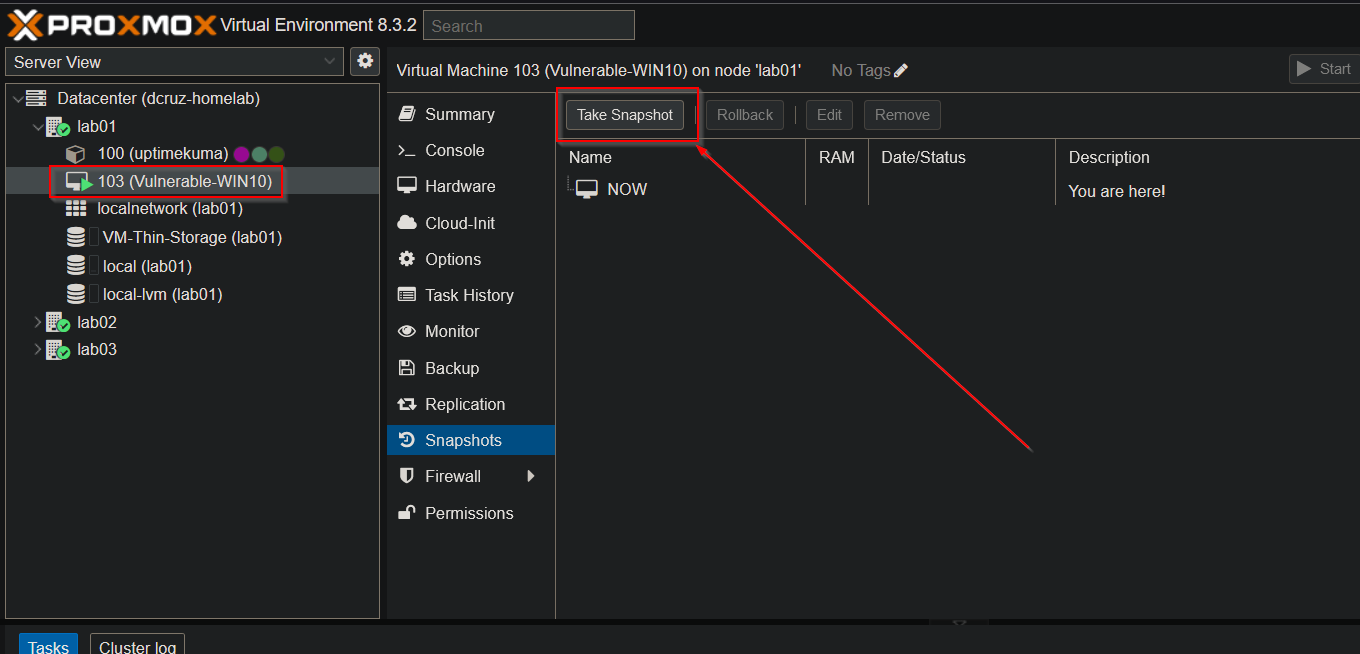Open Firewall via its shield icon

[407, 476]
